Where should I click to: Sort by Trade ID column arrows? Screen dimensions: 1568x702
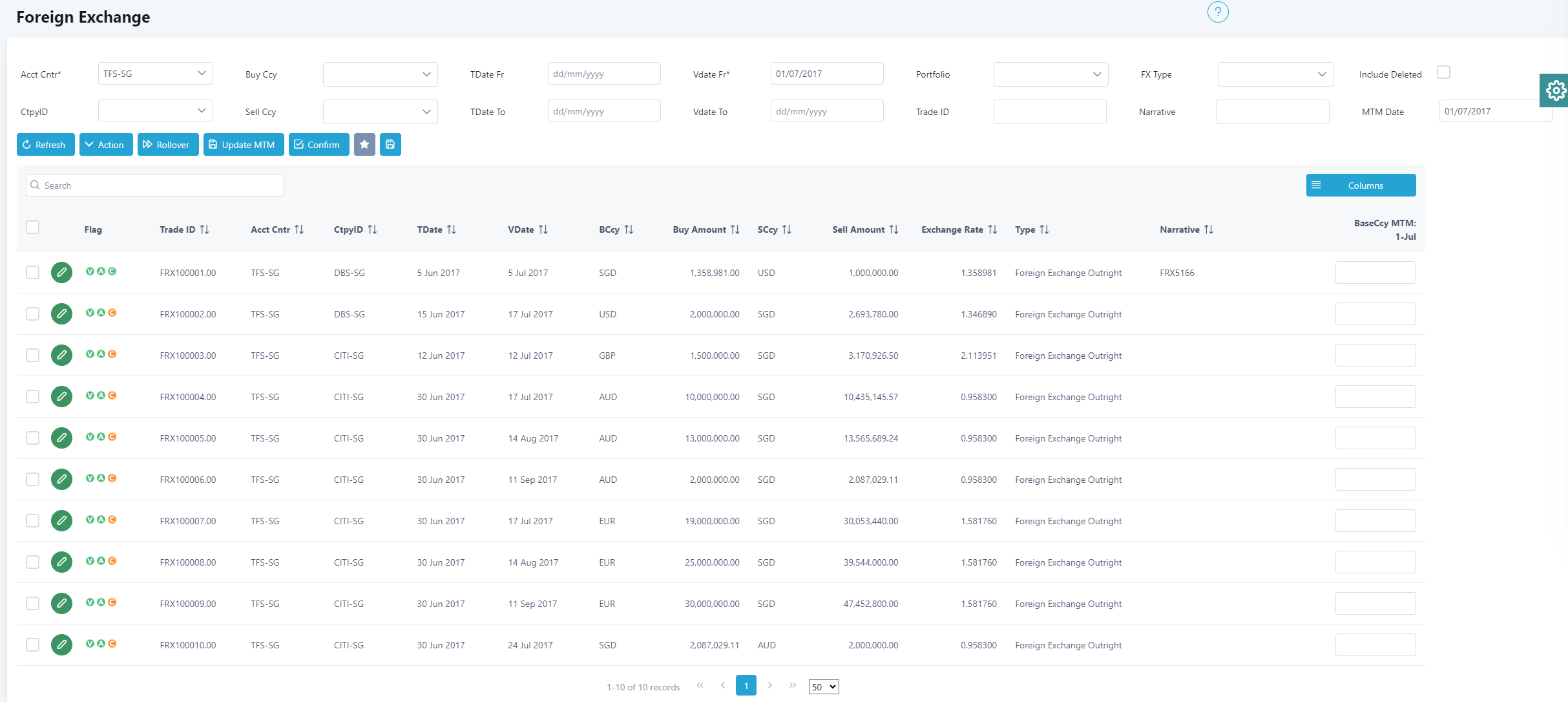pyautogui.click(x=204, y=229)
